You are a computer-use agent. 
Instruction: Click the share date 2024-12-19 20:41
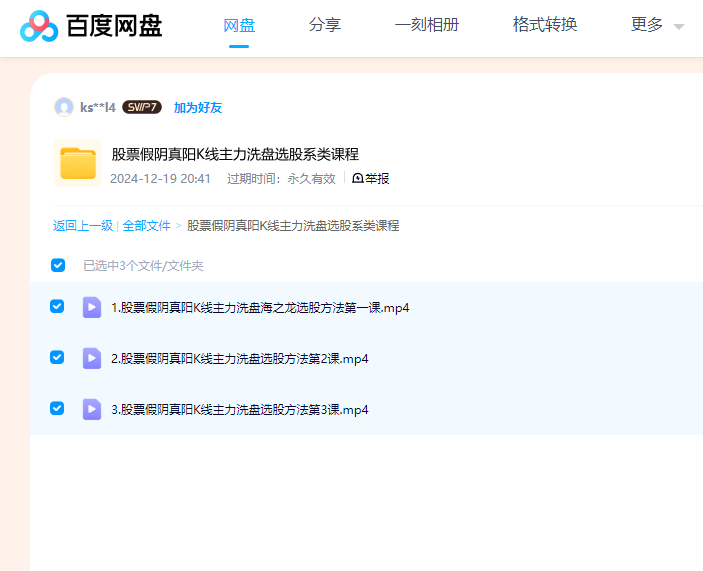coord(161,179)
